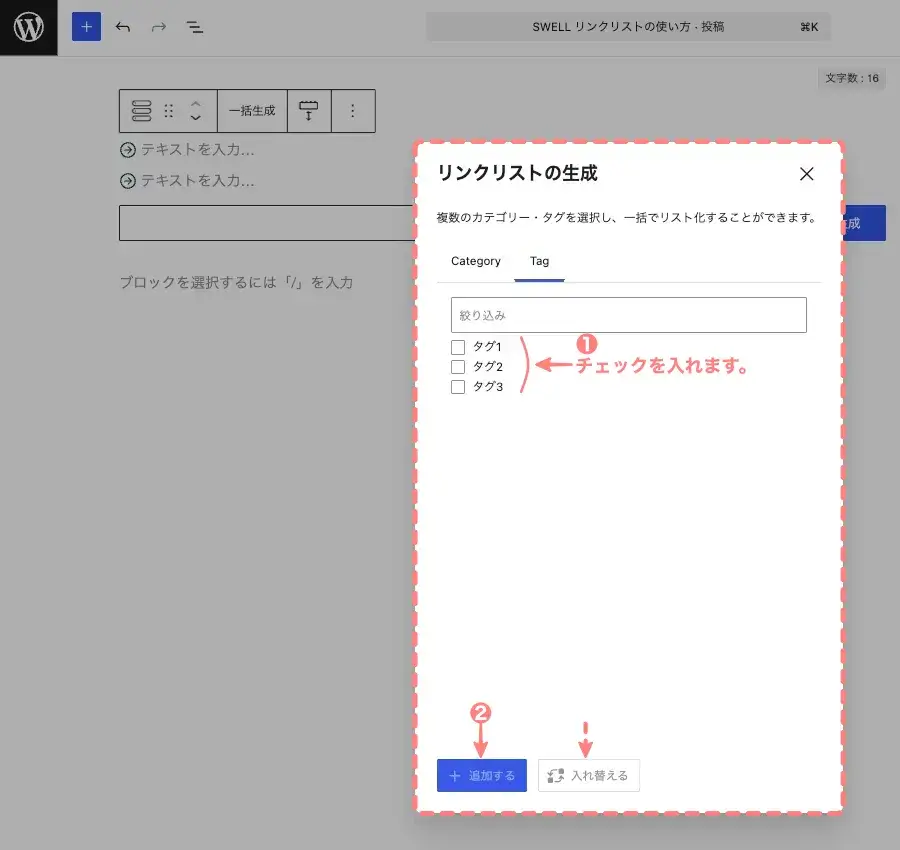The image size is (900, 850).
Task: Click the paint roller style icon in toolbar
Action: point(309,111)
